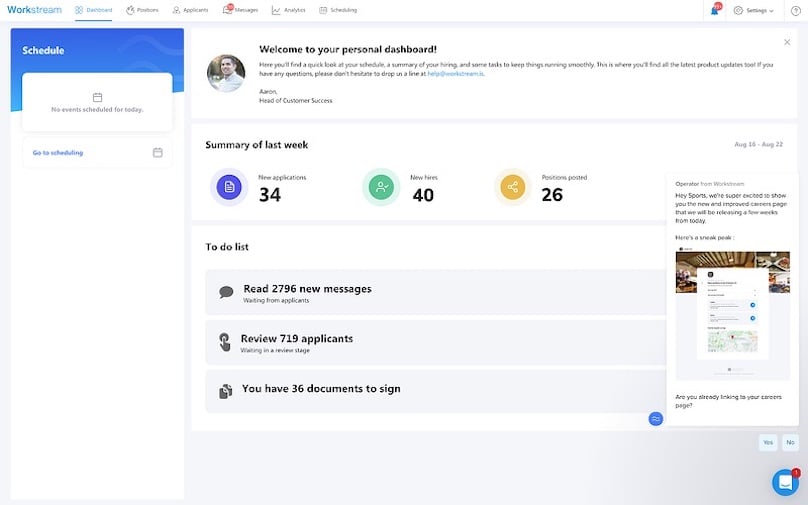Go to the Messages tab

tap(241, 10)
